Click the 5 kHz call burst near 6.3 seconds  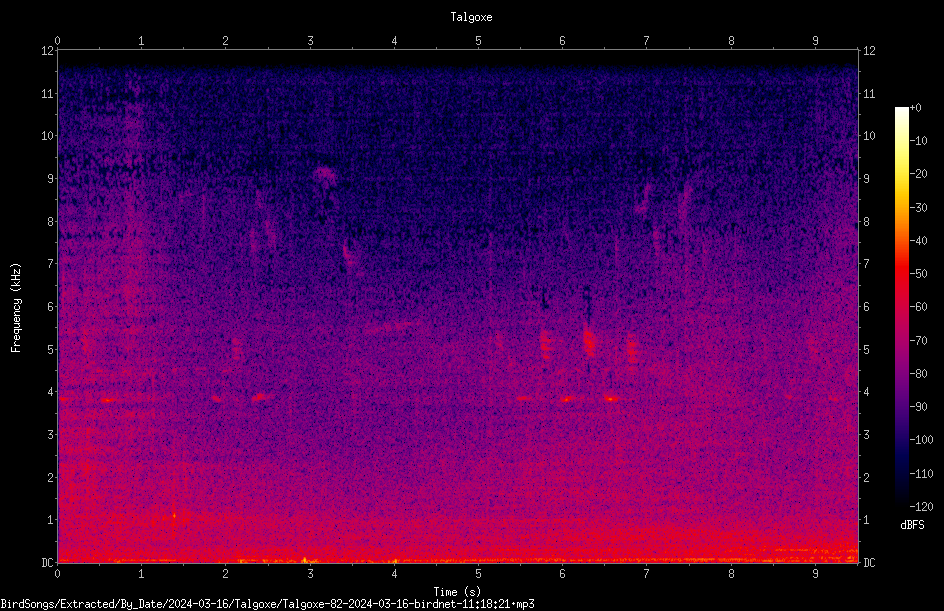point(589,342)
